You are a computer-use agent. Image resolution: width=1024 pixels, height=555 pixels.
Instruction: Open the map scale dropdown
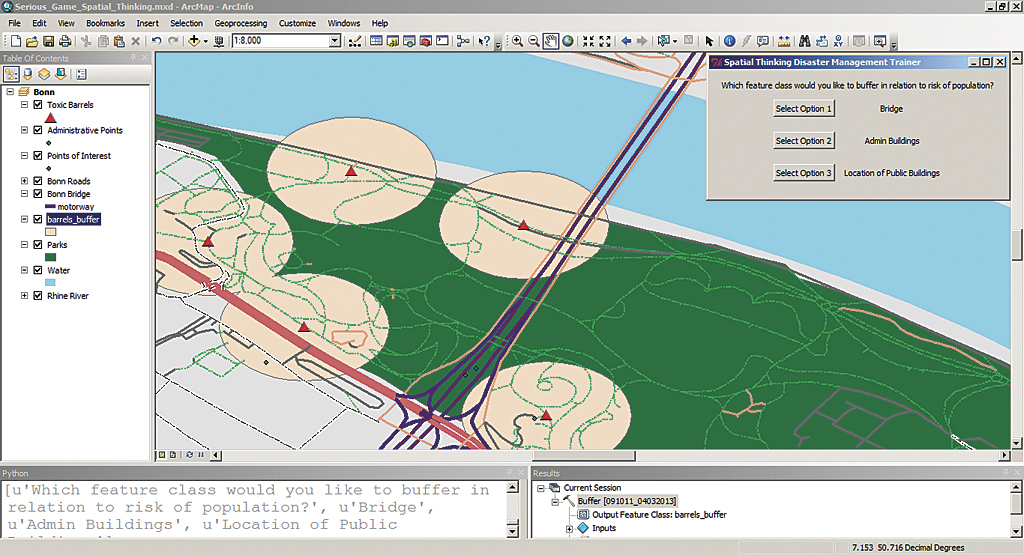click(x=335, y=41)
